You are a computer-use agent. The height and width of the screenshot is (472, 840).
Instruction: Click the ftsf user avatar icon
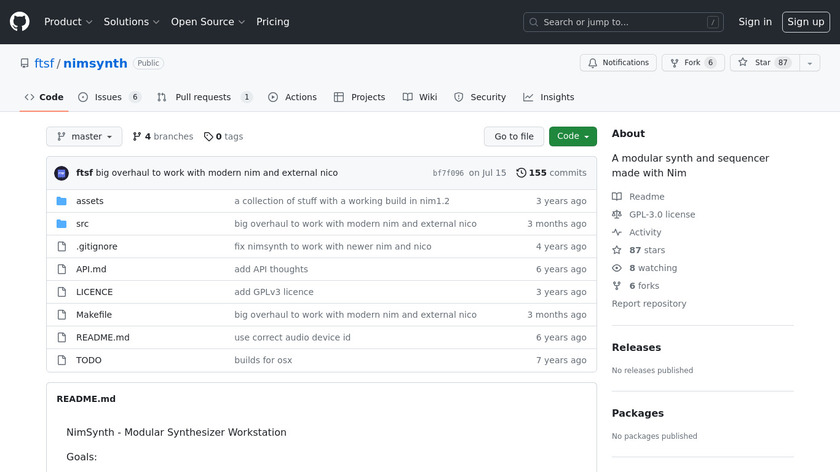(61, 173)
